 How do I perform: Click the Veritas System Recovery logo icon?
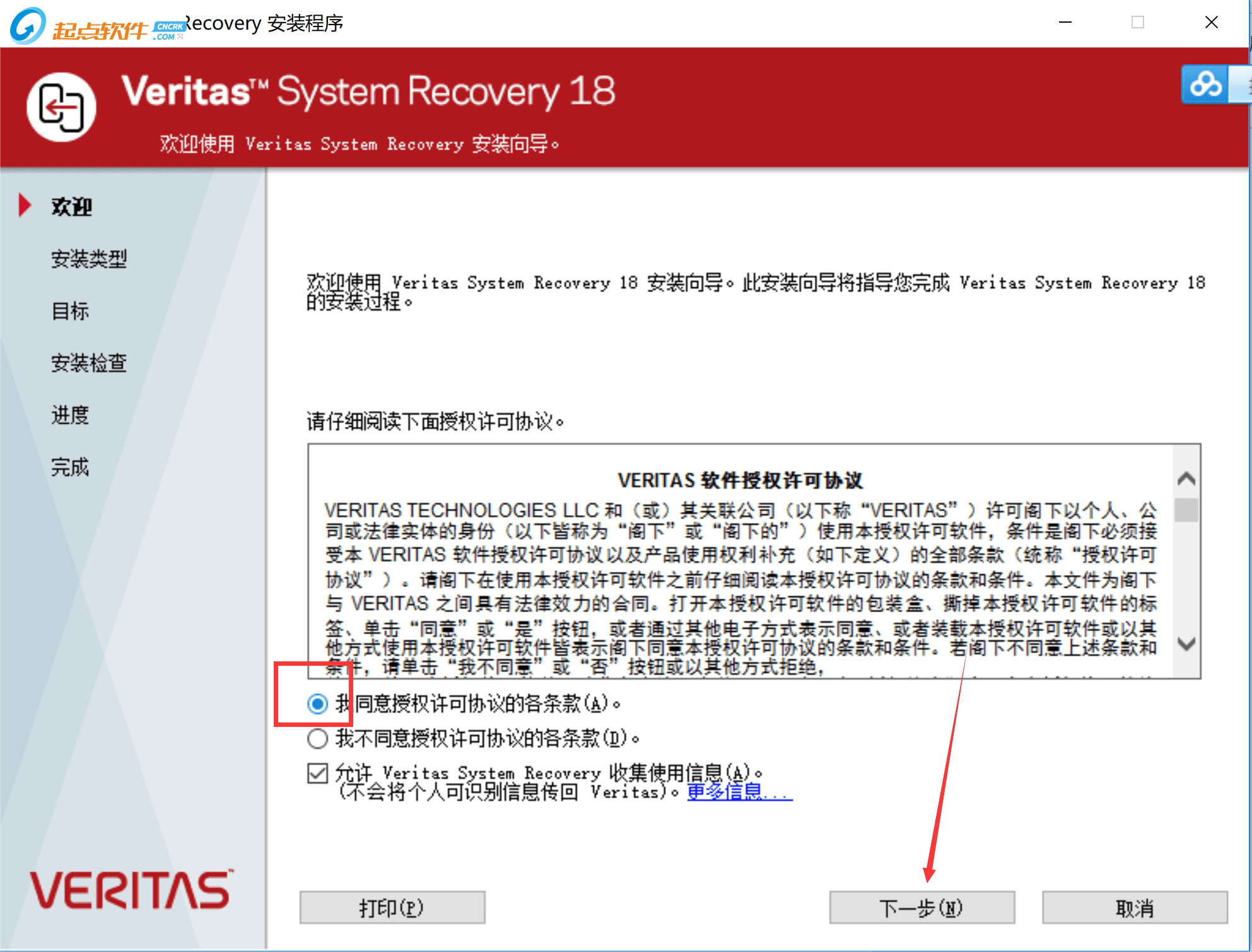(x=61, y=107)
